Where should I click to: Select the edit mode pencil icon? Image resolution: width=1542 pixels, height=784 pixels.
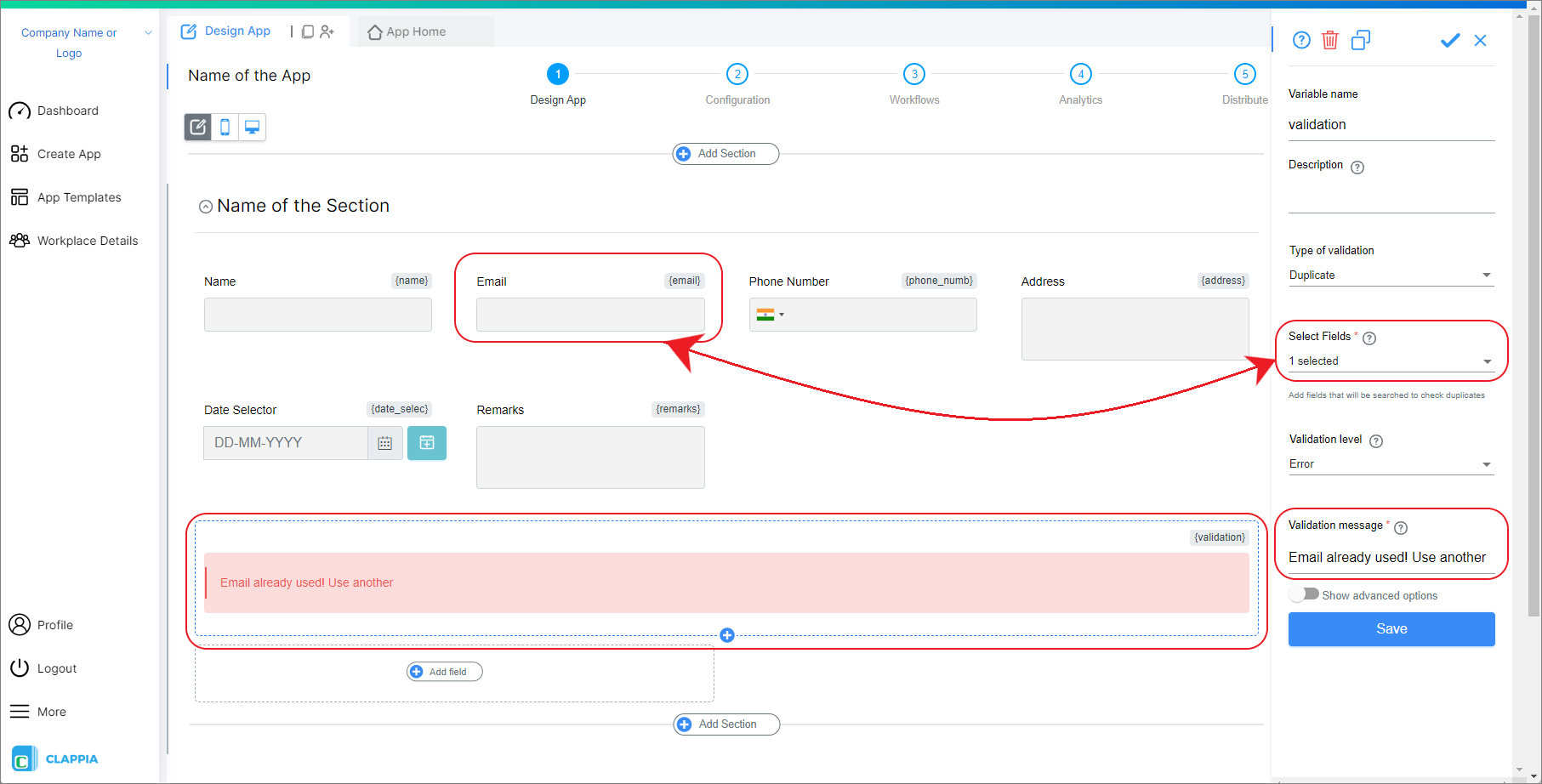tap(197, 127)
